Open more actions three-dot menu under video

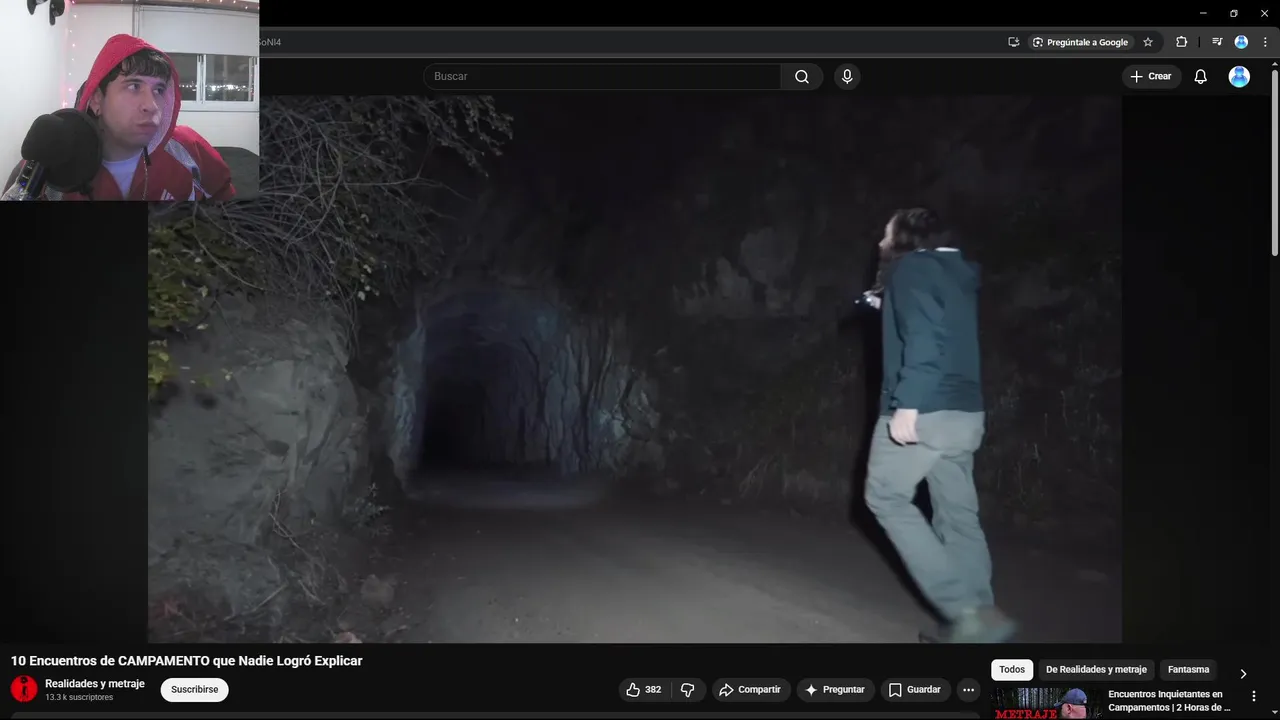point(968,690)
